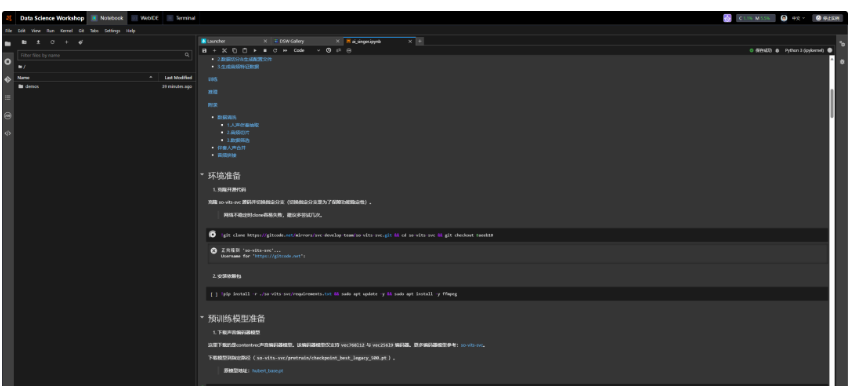Cut the selected cell

click(x=224, y=50)
